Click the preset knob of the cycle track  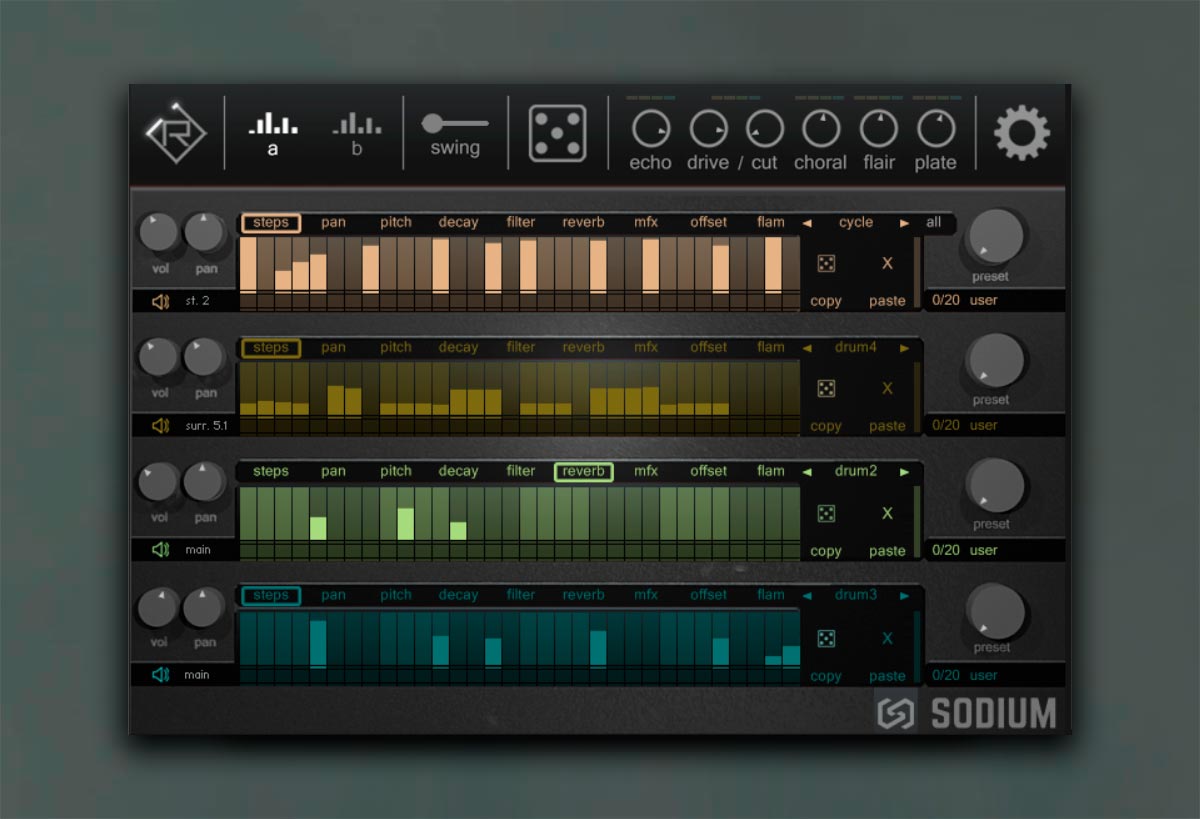point(996,237)
